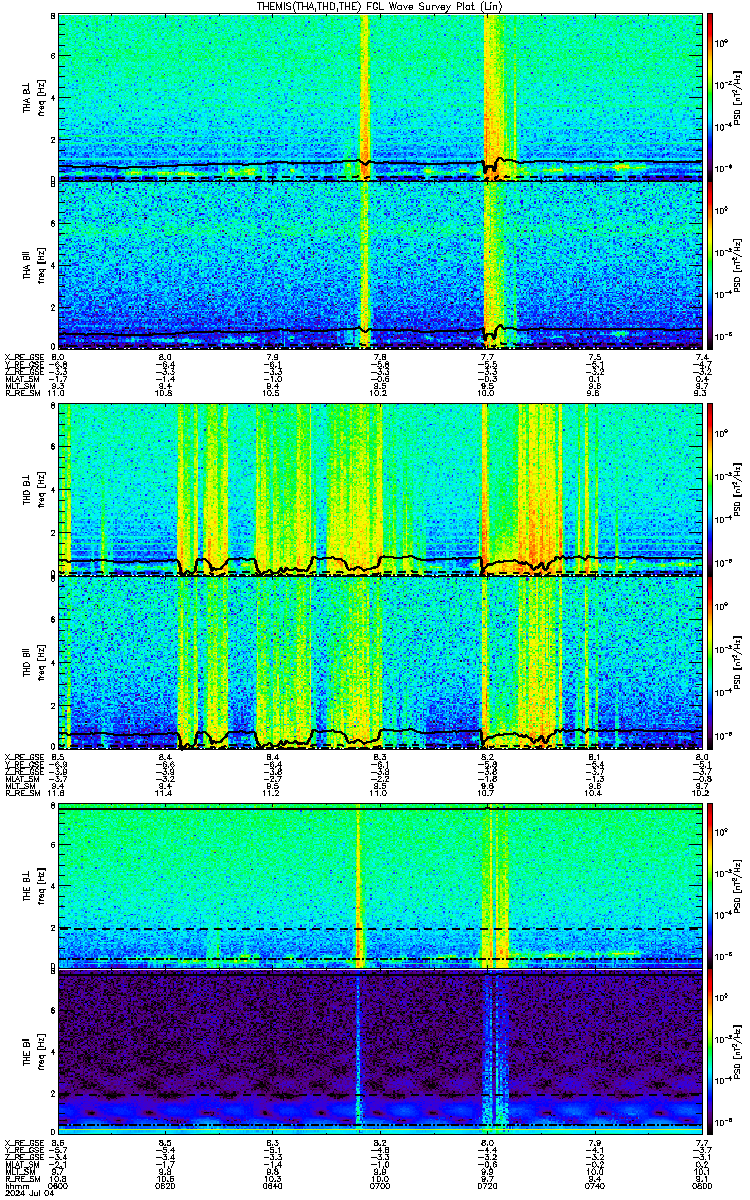Click "X_RE_GSE" row label under THA panels

22,357
